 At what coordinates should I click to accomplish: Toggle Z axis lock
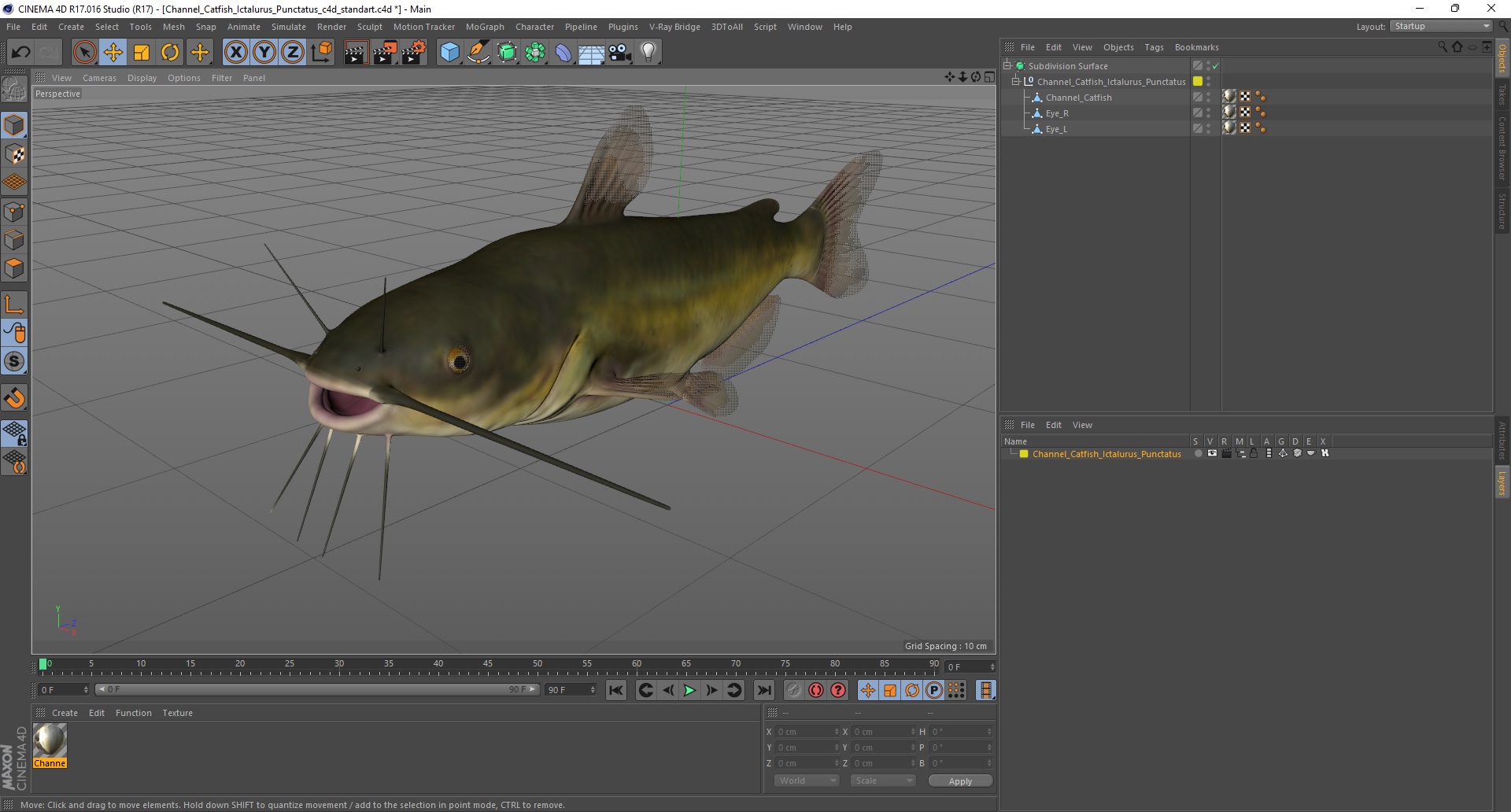pyautogui.click(x=293, y=53)
